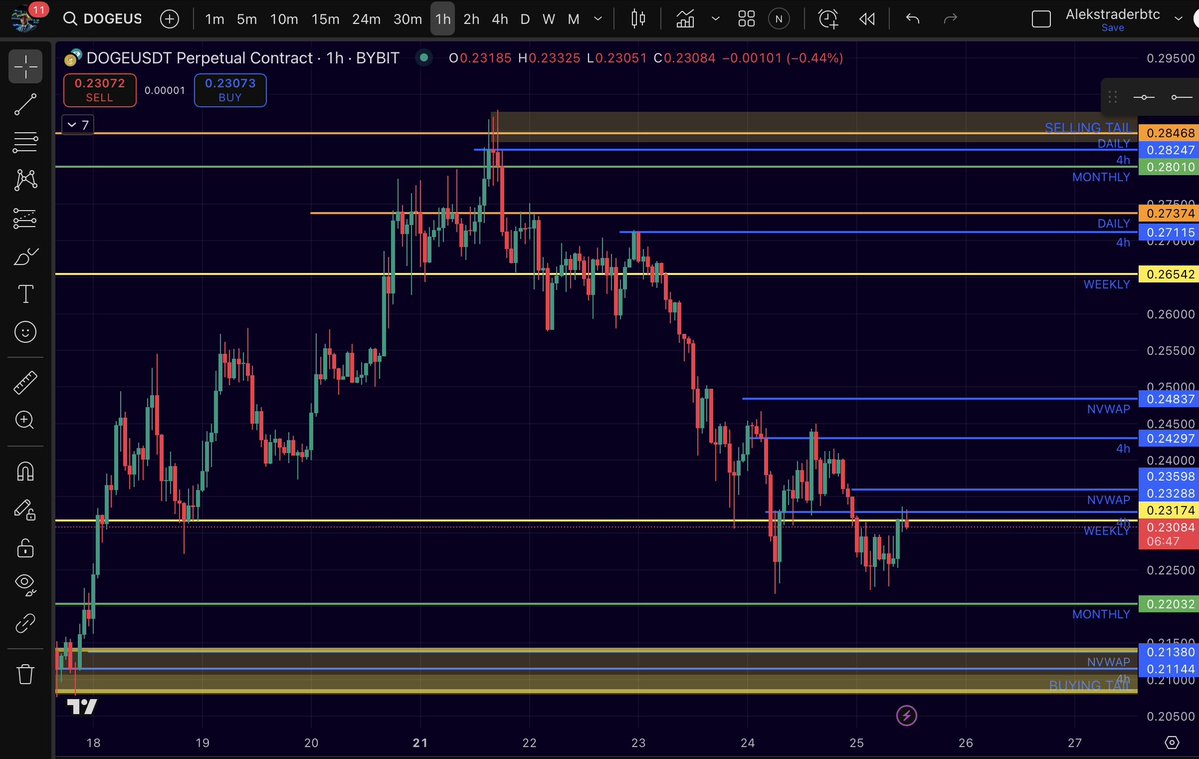Click the 0.23073 BUY button
Viewport: 1199px width, 759px height.
(x=230, y=90)
